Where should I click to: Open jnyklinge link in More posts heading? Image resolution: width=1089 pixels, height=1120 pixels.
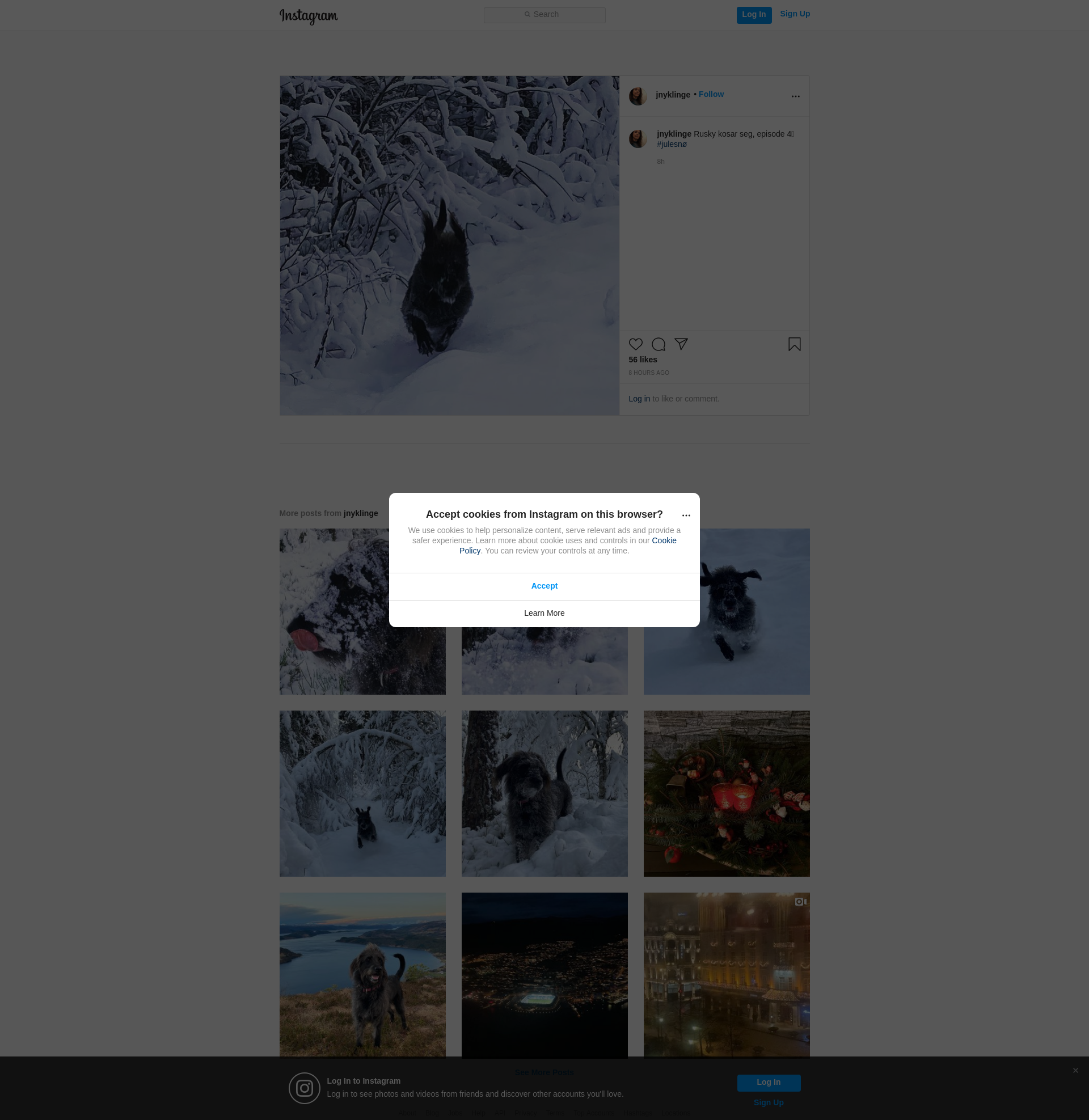coord(360,513)
